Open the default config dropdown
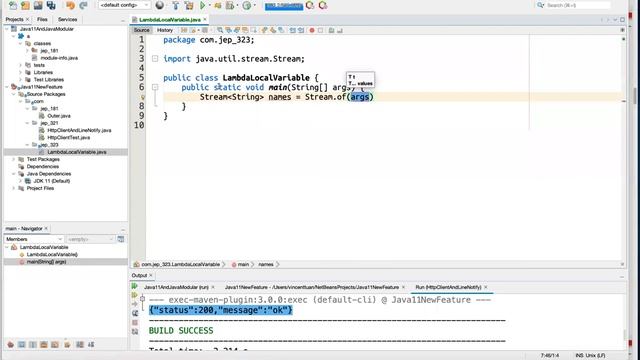The width and height of the screenshot is (640, 360). coord(124,5)
